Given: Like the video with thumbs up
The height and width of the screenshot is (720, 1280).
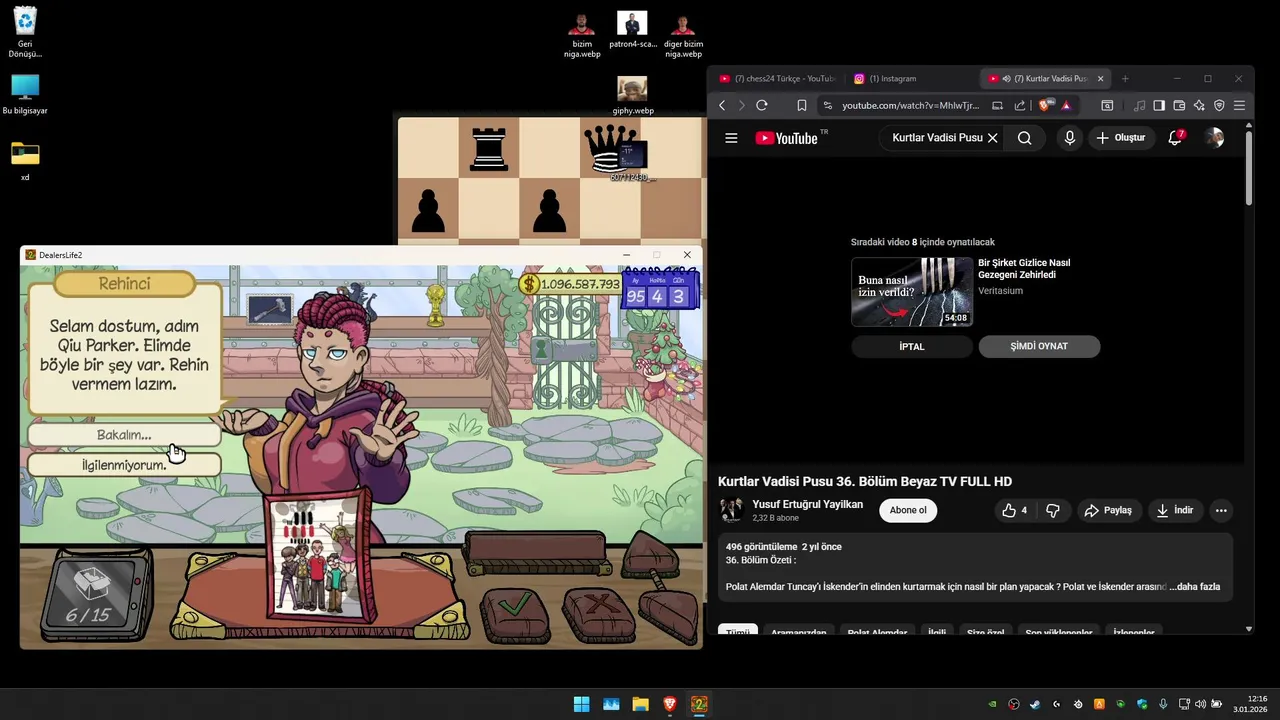Looking at the screenshot, I should [1015, 510].
